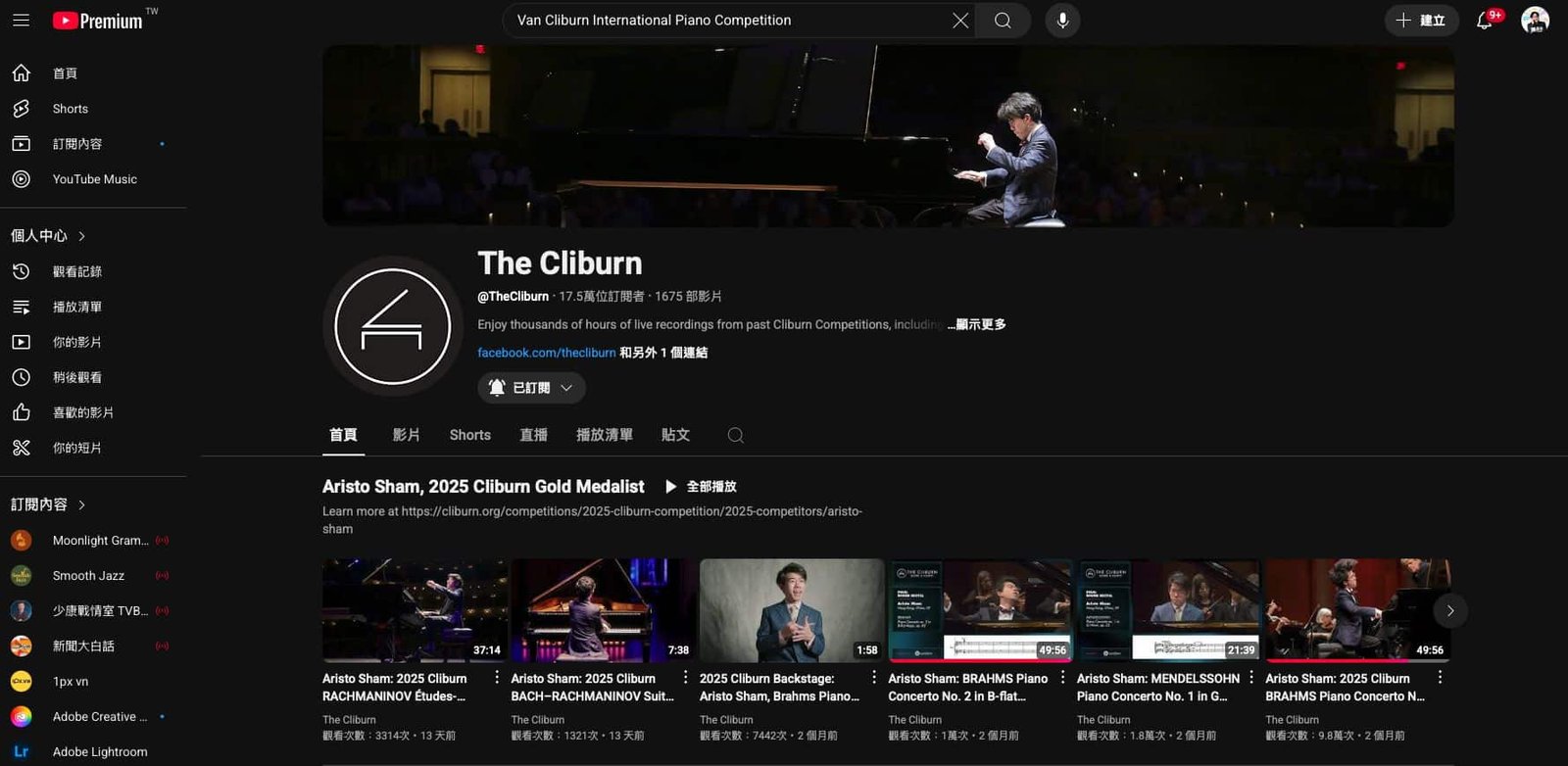Show next videos with carousel arrow
Viewport: 1568px width, 766px height.
[x=1450, y=610]
